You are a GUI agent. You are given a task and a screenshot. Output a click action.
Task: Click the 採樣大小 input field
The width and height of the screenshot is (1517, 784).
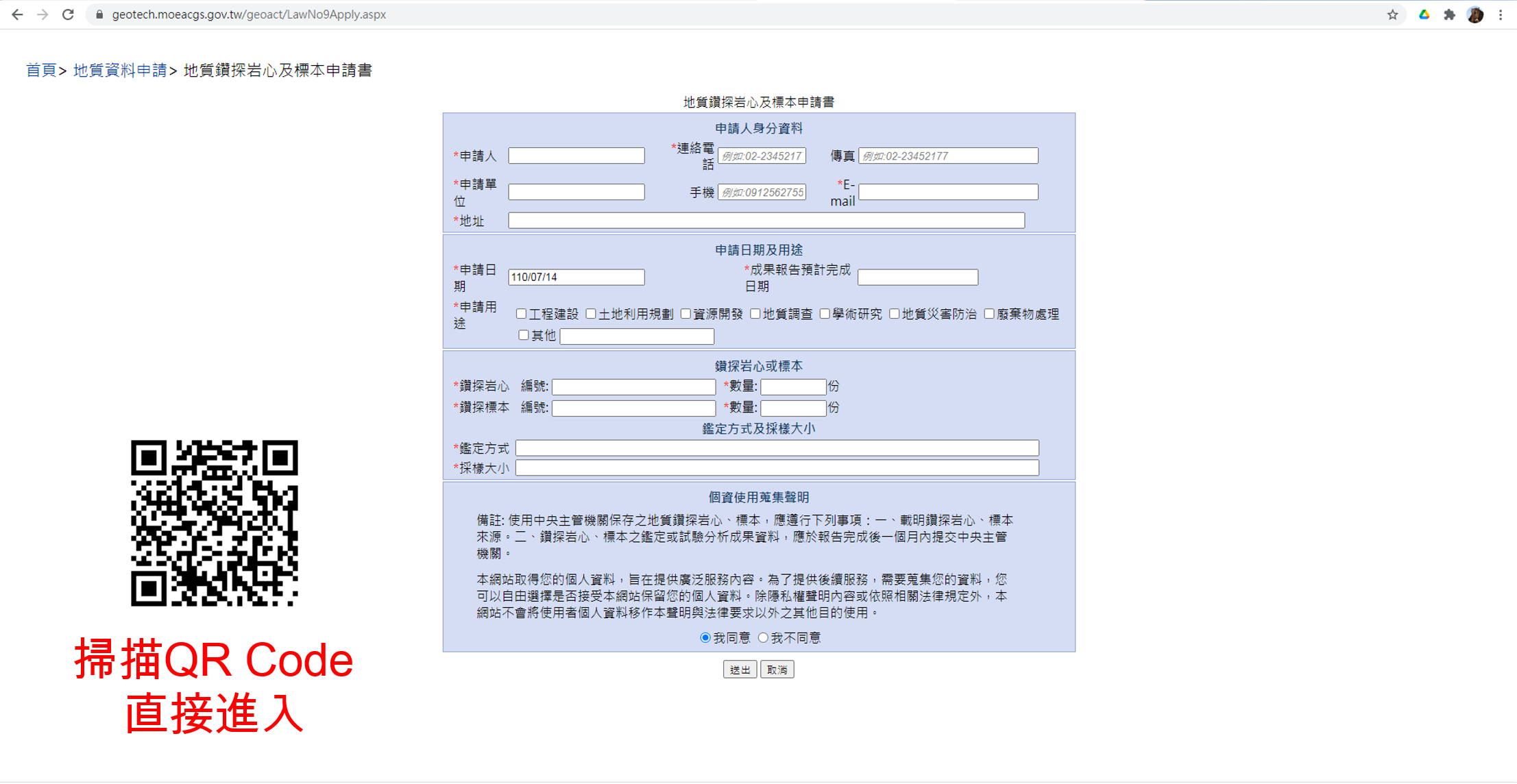(x=777, y=468)
